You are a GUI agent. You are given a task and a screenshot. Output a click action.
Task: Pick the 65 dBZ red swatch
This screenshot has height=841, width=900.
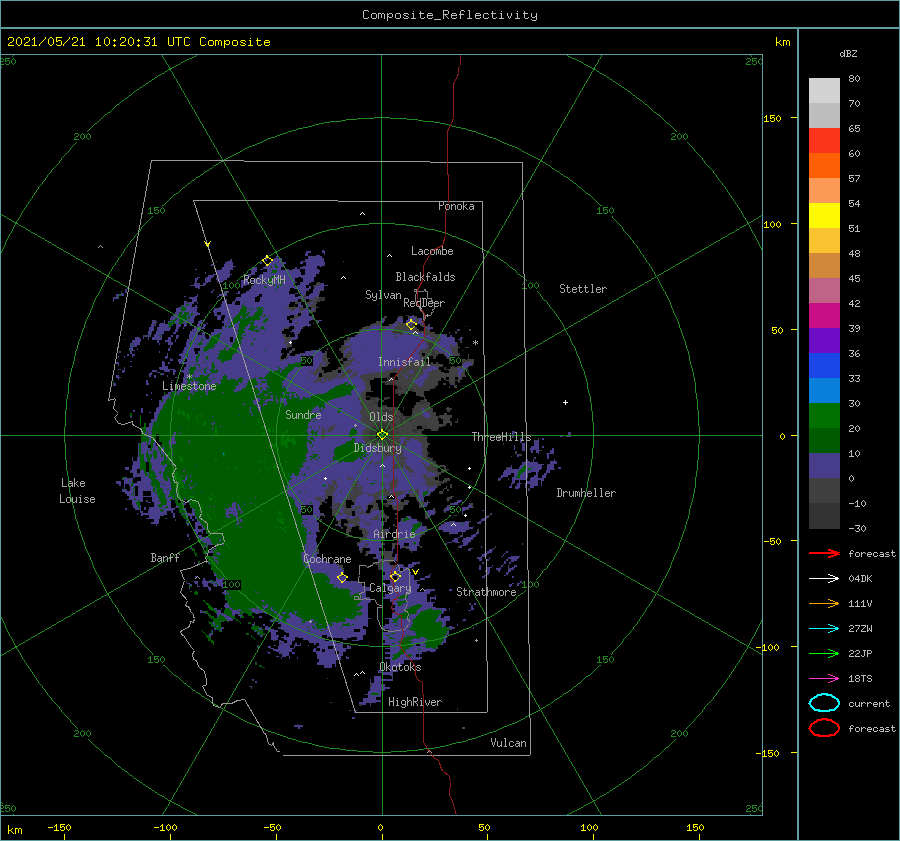pos(824,141)
